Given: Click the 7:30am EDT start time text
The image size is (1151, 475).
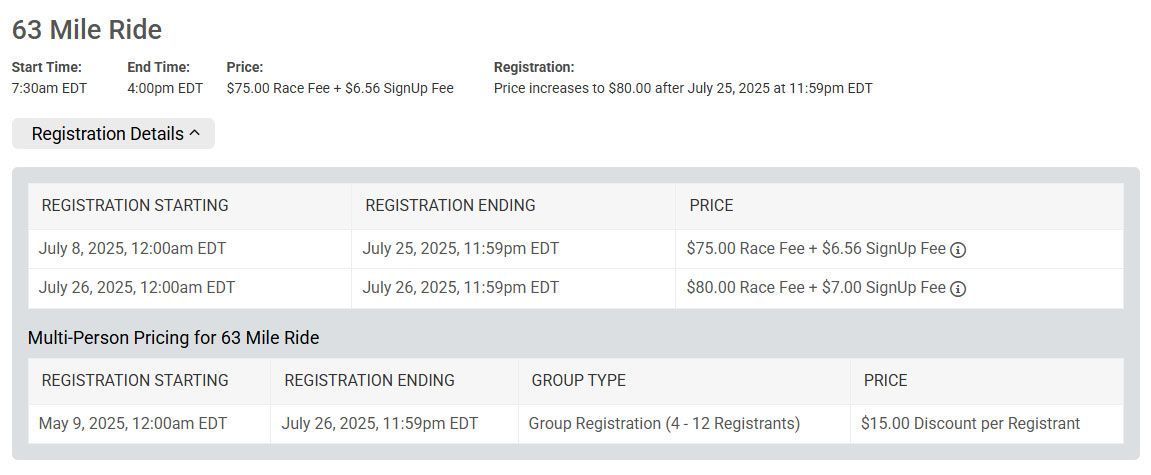Looking at the screenshot, I should [x=49, y=89].
